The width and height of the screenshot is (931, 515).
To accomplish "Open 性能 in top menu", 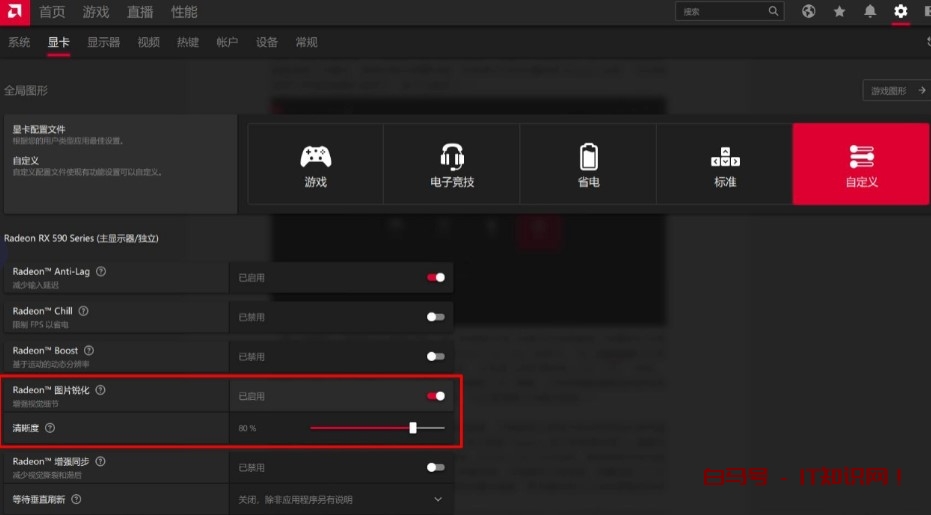I will (x=184, y=12).
